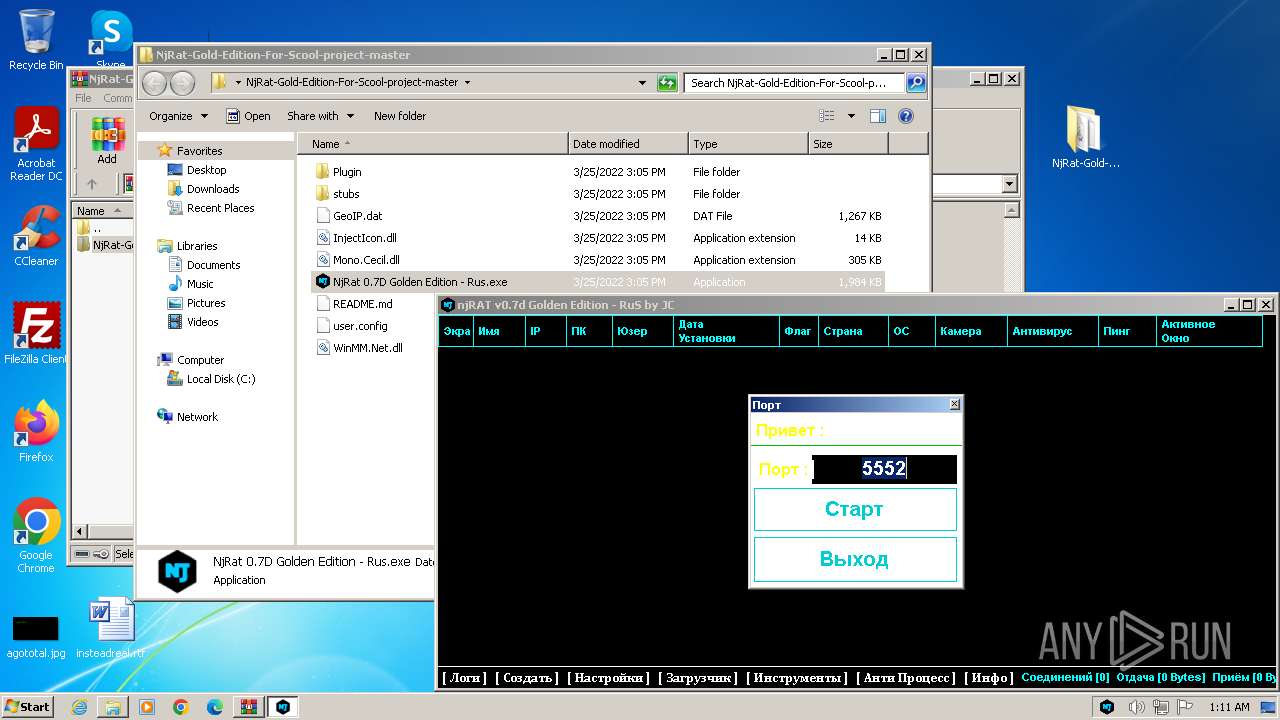Close the Порт dialog

954,404
